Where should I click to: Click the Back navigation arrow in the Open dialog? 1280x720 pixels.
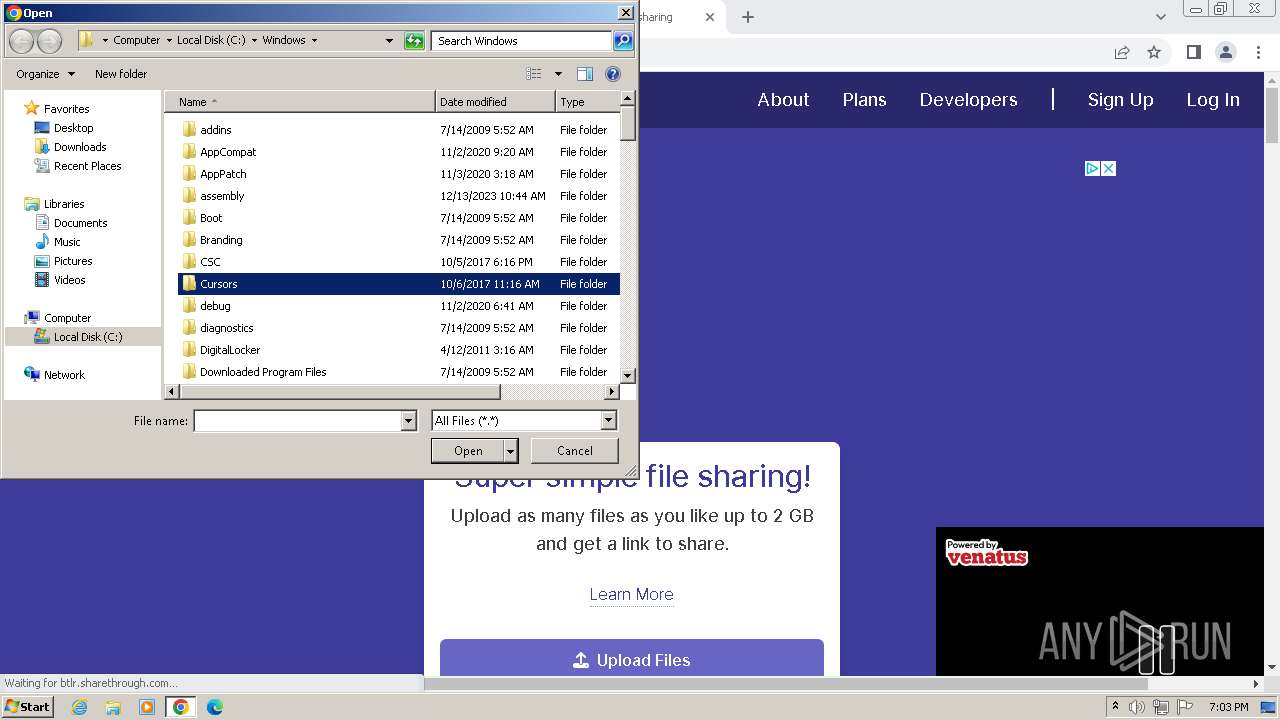[x=21, y=41]
